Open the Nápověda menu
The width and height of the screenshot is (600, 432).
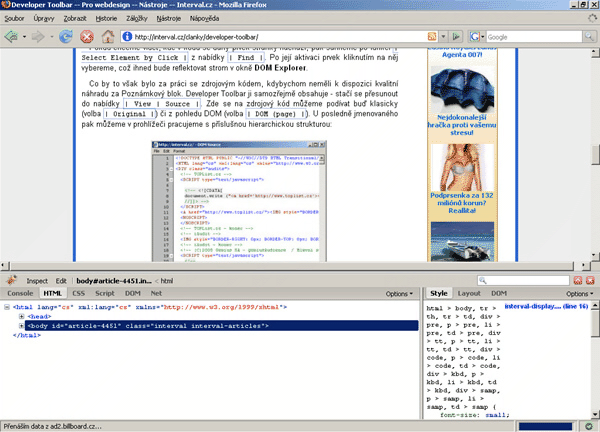(204, 18)
